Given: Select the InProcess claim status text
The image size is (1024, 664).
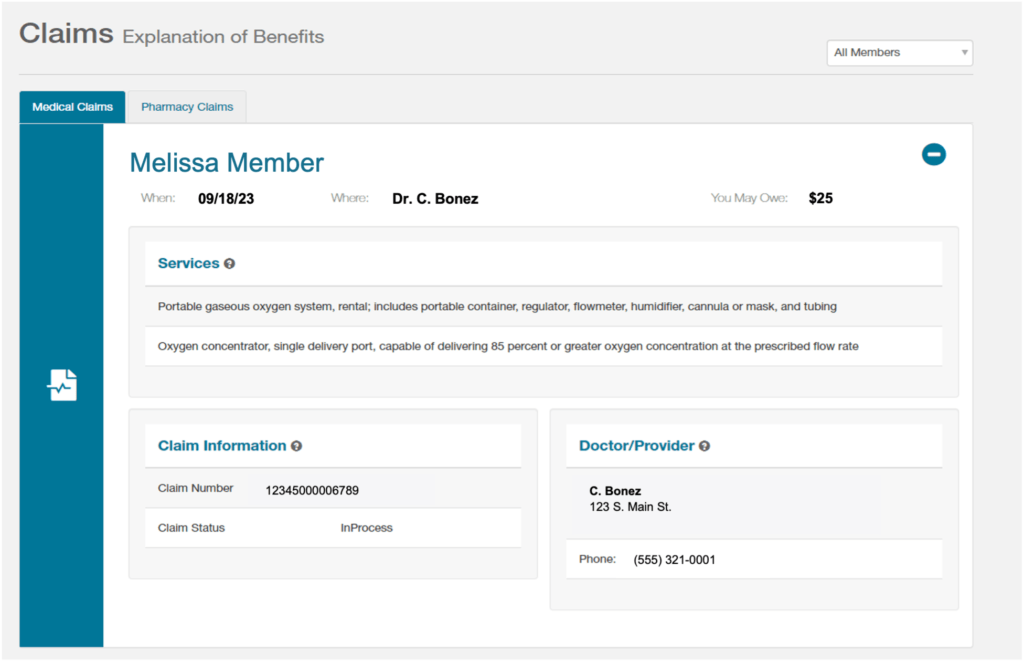Looking at the screenshot, I should (x=366, y=527).
